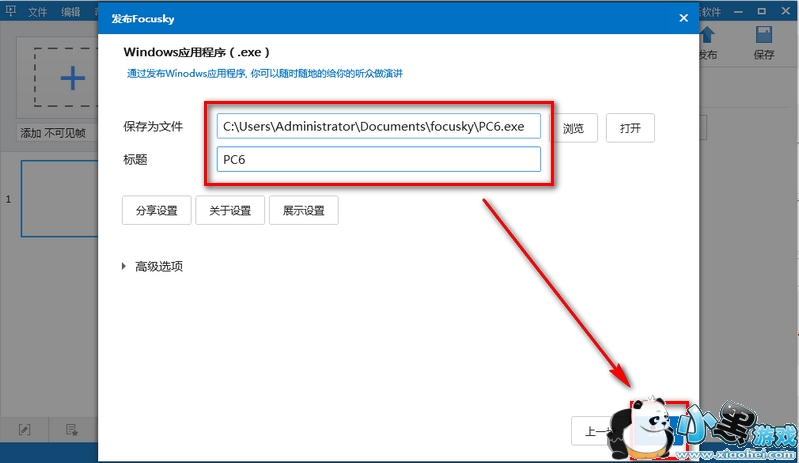Image resolution: width=799 pixels, height=463 pixels.
Task: Click the 保存为文件 path input field
Action: pyautogui.click(x=379, y=126)
